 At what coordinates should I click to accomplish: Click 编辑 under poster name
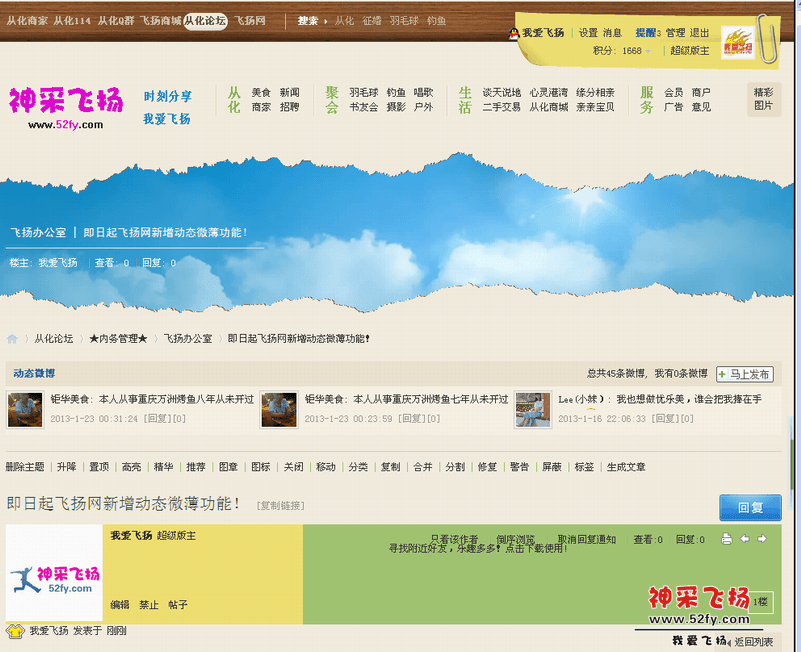pos(120,605)
